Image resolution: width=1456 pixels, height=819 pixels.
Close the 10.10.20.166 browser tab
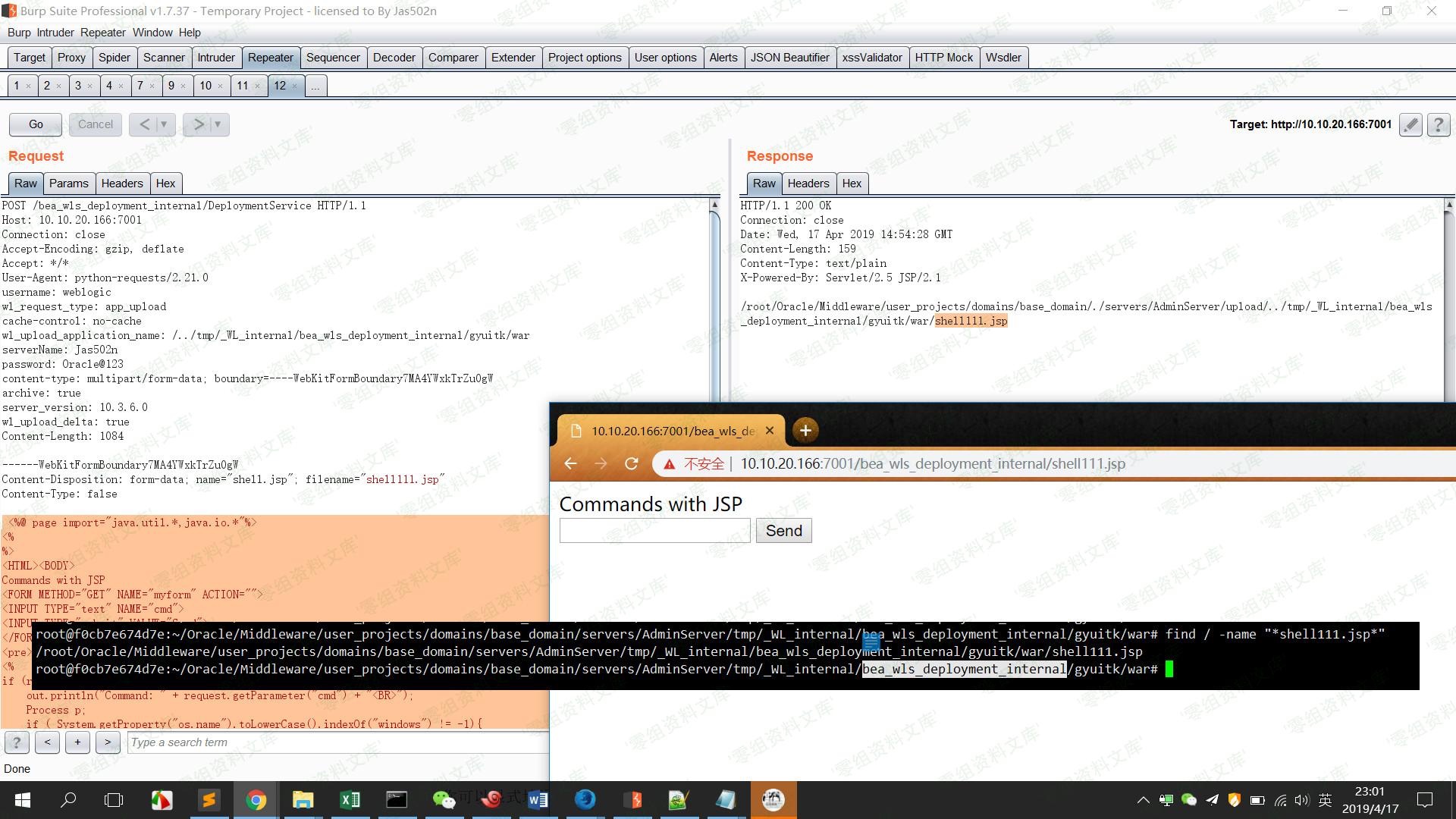click(770, 431)
